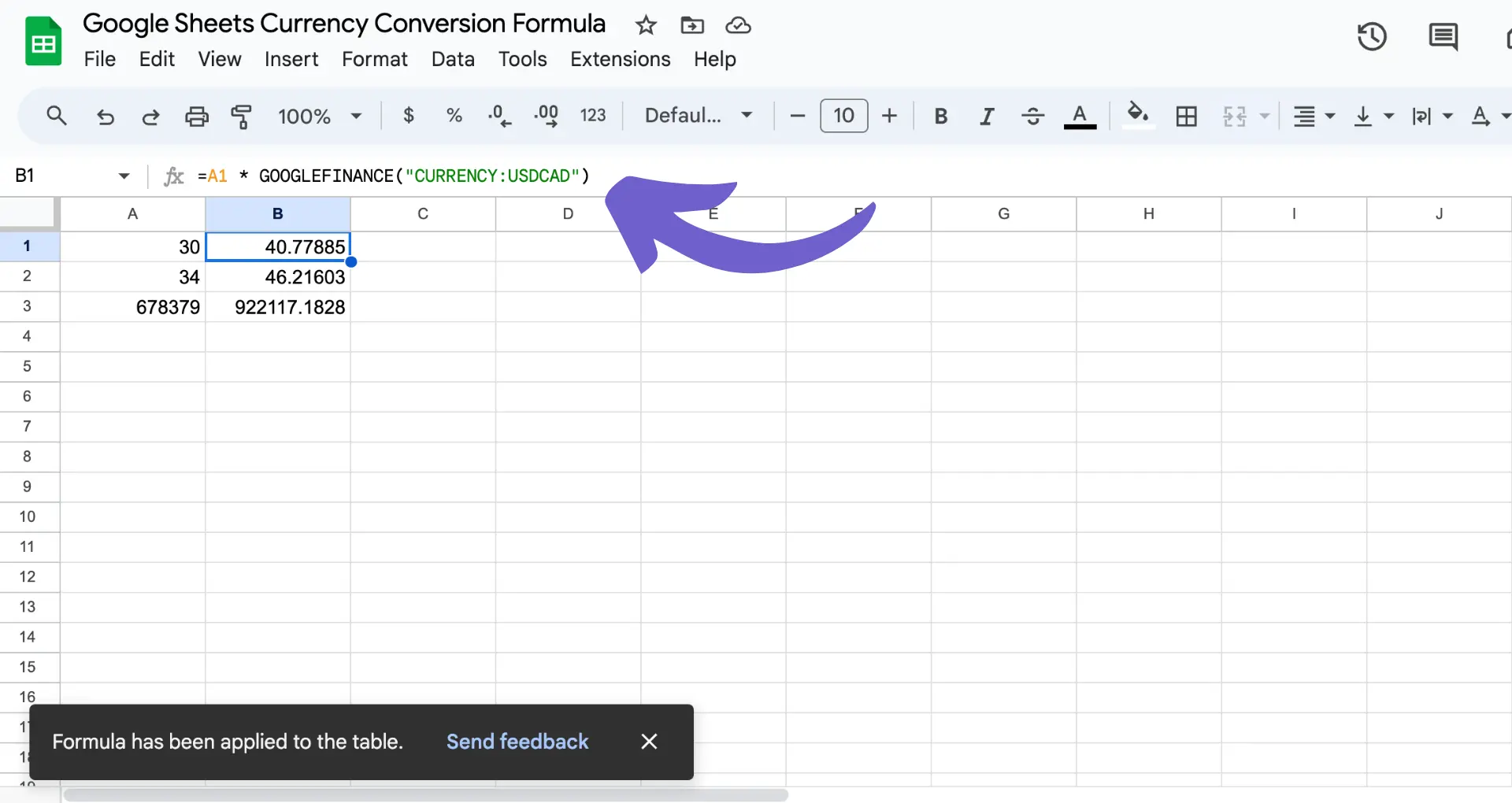Image resolution: width=1512 pixels, height=803 pixels.
Task: Click the font size field
Action: pyautogui.click(x=843, y=116)
